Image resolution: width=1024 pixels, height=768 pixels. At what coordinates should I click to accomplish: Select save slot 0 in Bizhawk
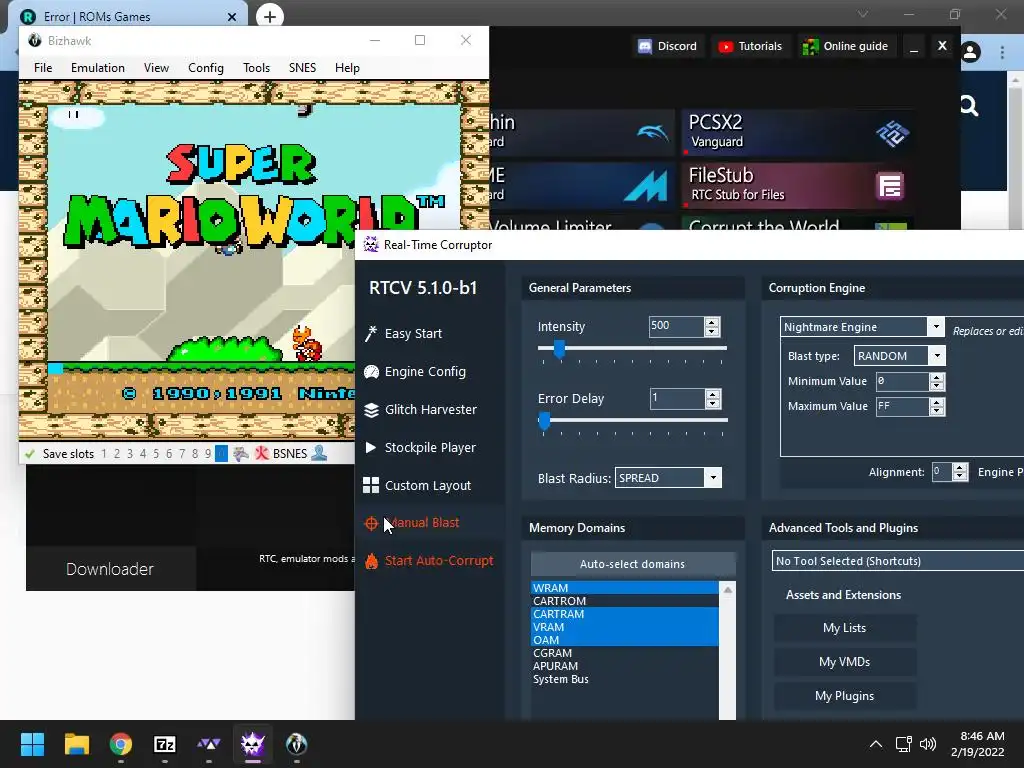point(221,453)
